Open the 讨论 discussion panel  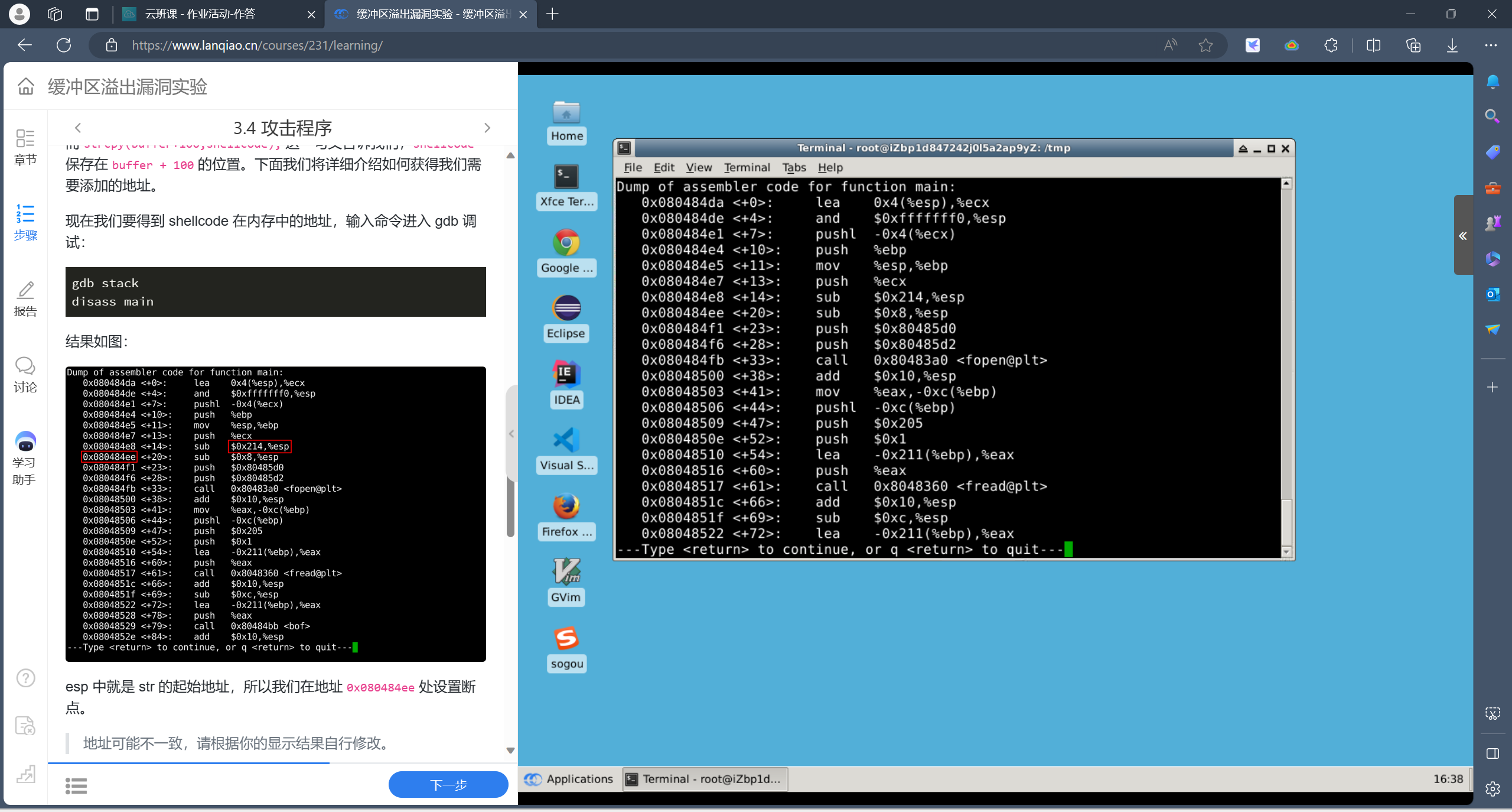(x=25, y=374)
